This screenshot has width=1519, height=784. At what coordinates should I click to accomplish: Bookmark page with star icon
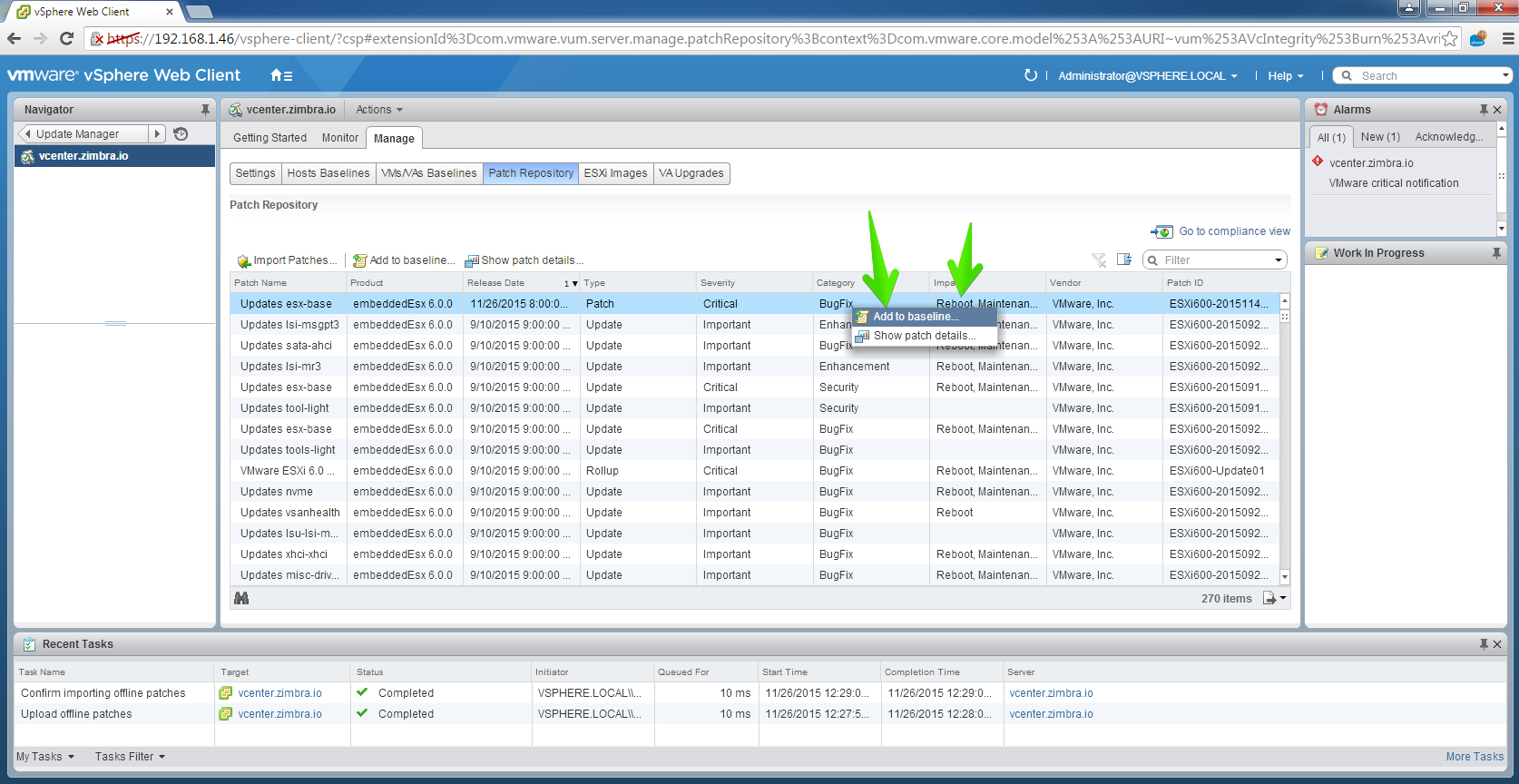(1450, 38)
